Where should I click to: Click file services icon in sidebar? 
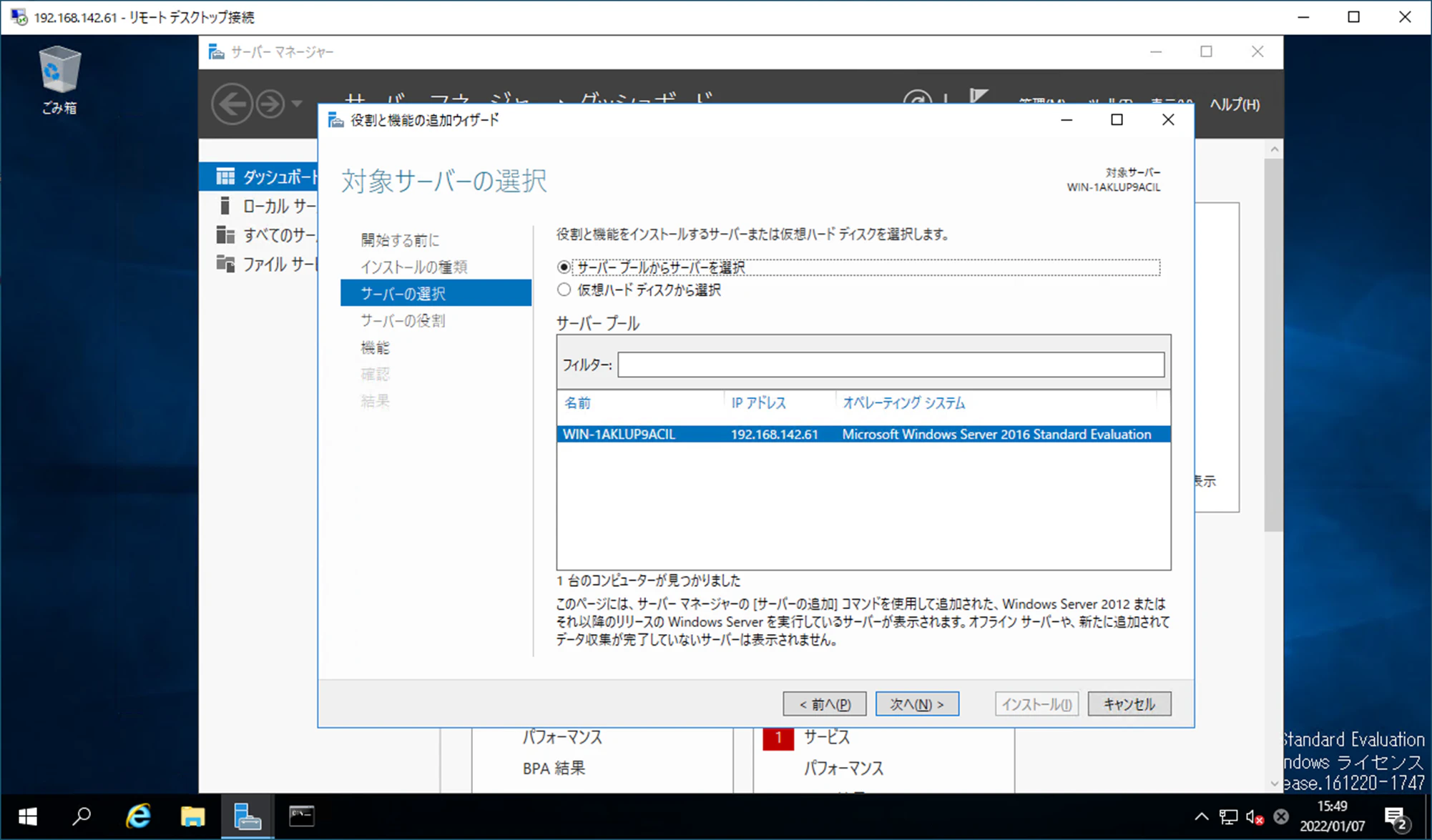225,264
